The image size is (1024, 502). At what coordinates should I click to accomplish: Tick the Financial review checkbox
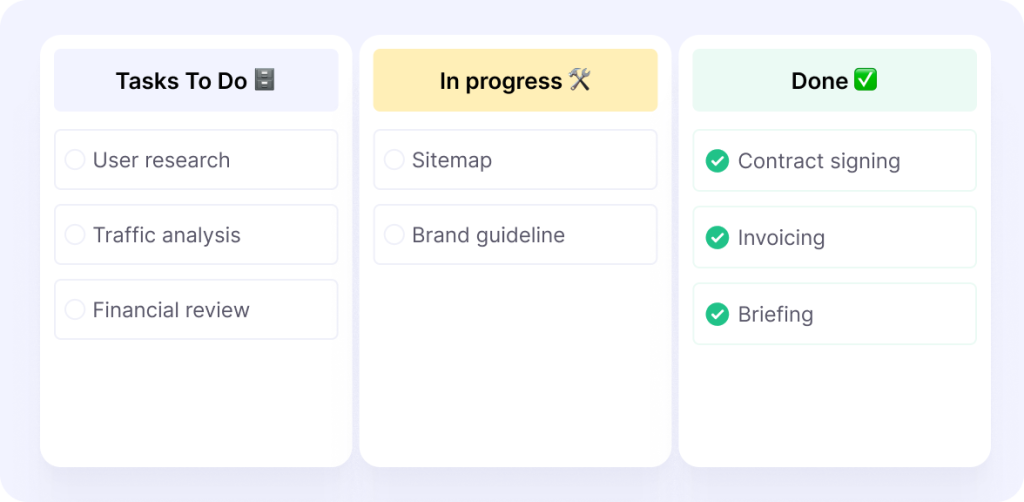coord(75,309)
